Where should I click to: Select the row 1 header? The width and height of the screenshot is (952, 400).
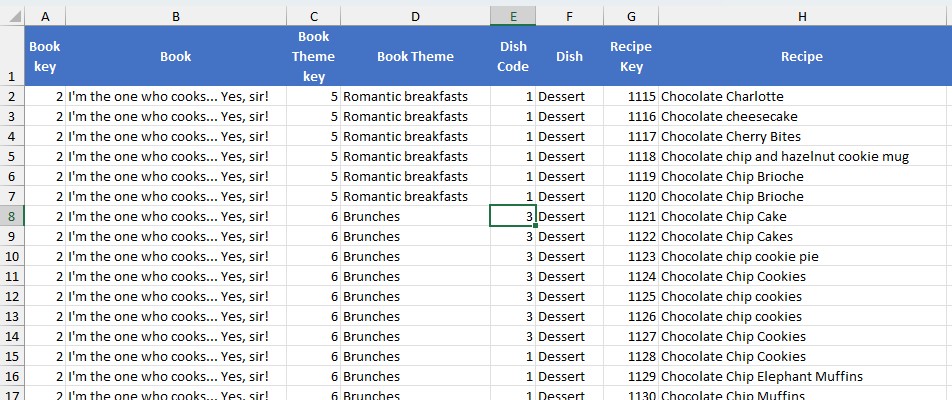tap(12, 57)
